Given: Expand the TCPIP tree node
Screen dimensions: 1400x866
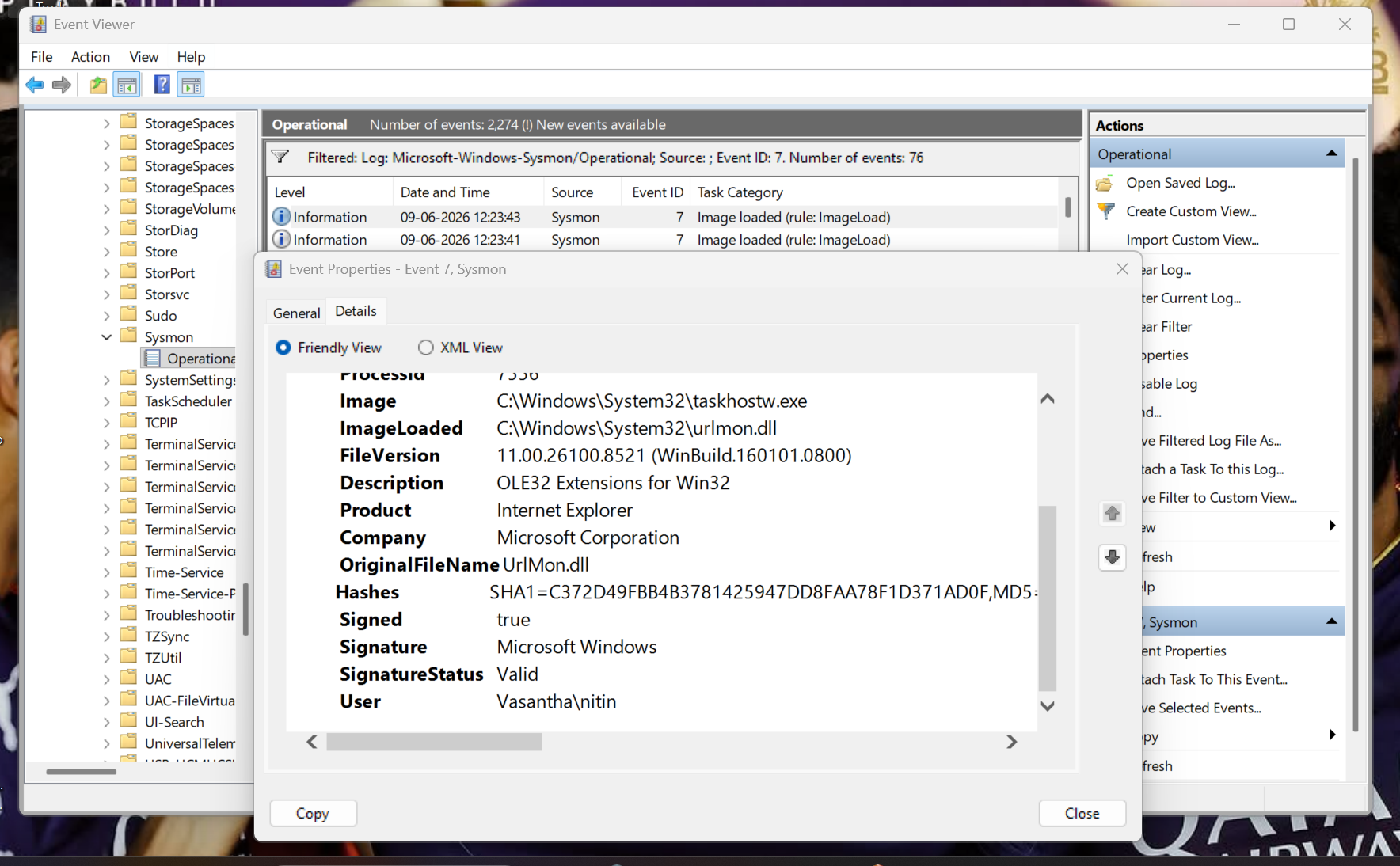Looking at the screenshot, I should [106, 423].
